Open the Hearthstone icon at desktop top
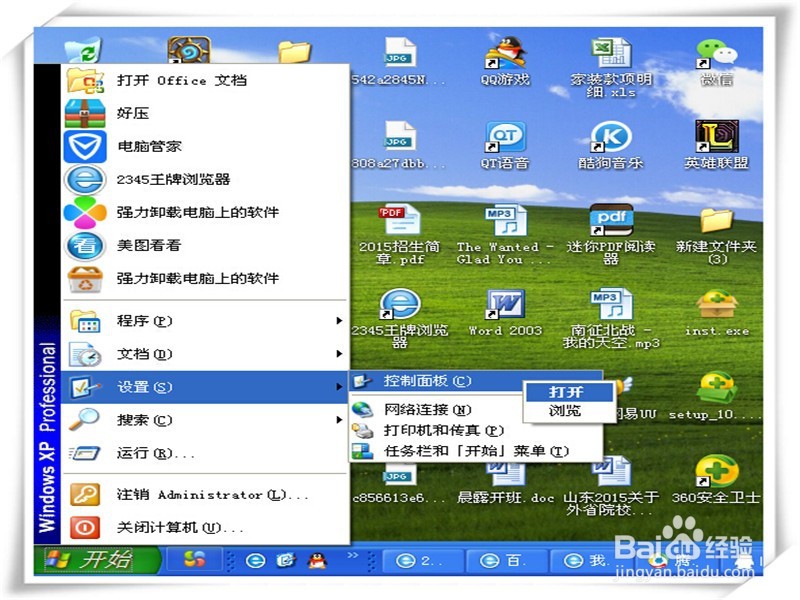This screenshot has height=600, width=800. (x=189, y=50)
